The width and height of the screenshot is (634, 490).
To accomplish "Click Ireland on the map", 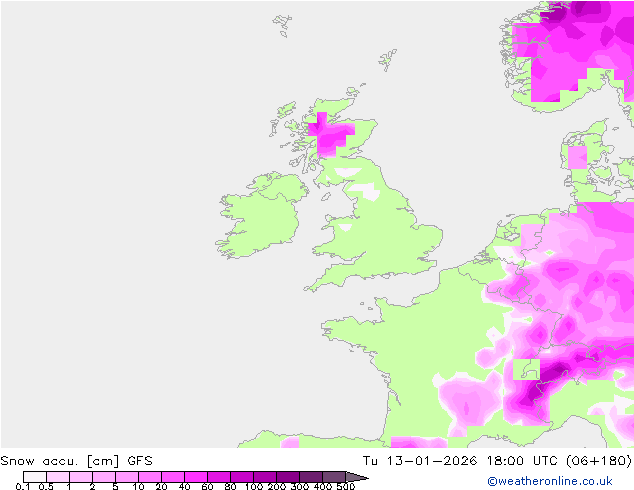I will (262, 214).
